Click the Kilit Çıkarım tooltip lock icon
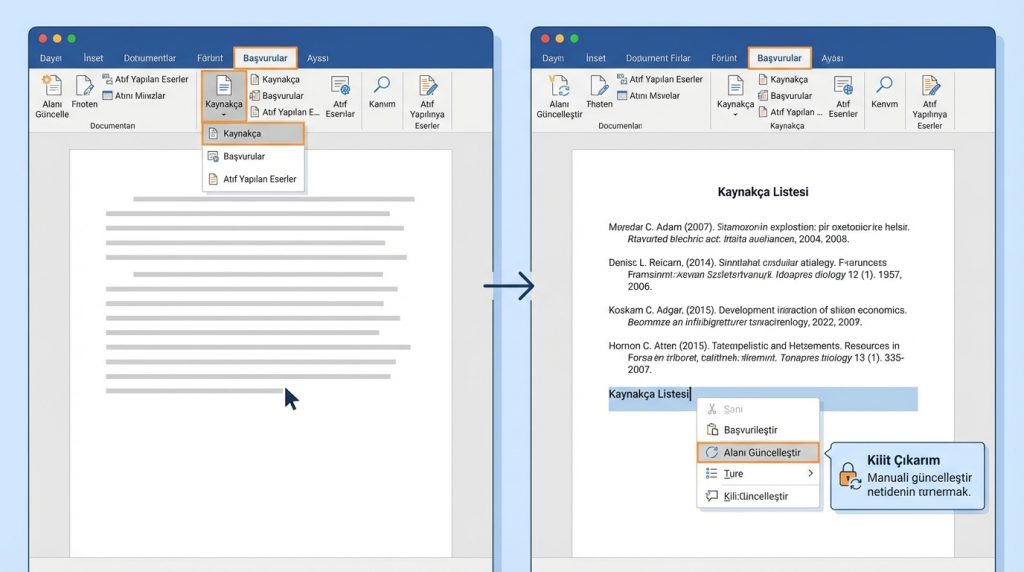Image resolution: width=1024 pixels, height=572 pixels. 850,476
